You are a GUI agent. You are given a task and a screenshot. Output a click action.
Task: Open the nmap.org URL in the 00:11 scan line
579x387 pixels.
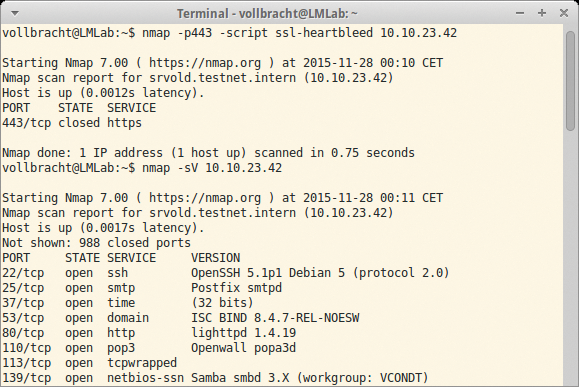pyautogui.click(x=205, y=198)
